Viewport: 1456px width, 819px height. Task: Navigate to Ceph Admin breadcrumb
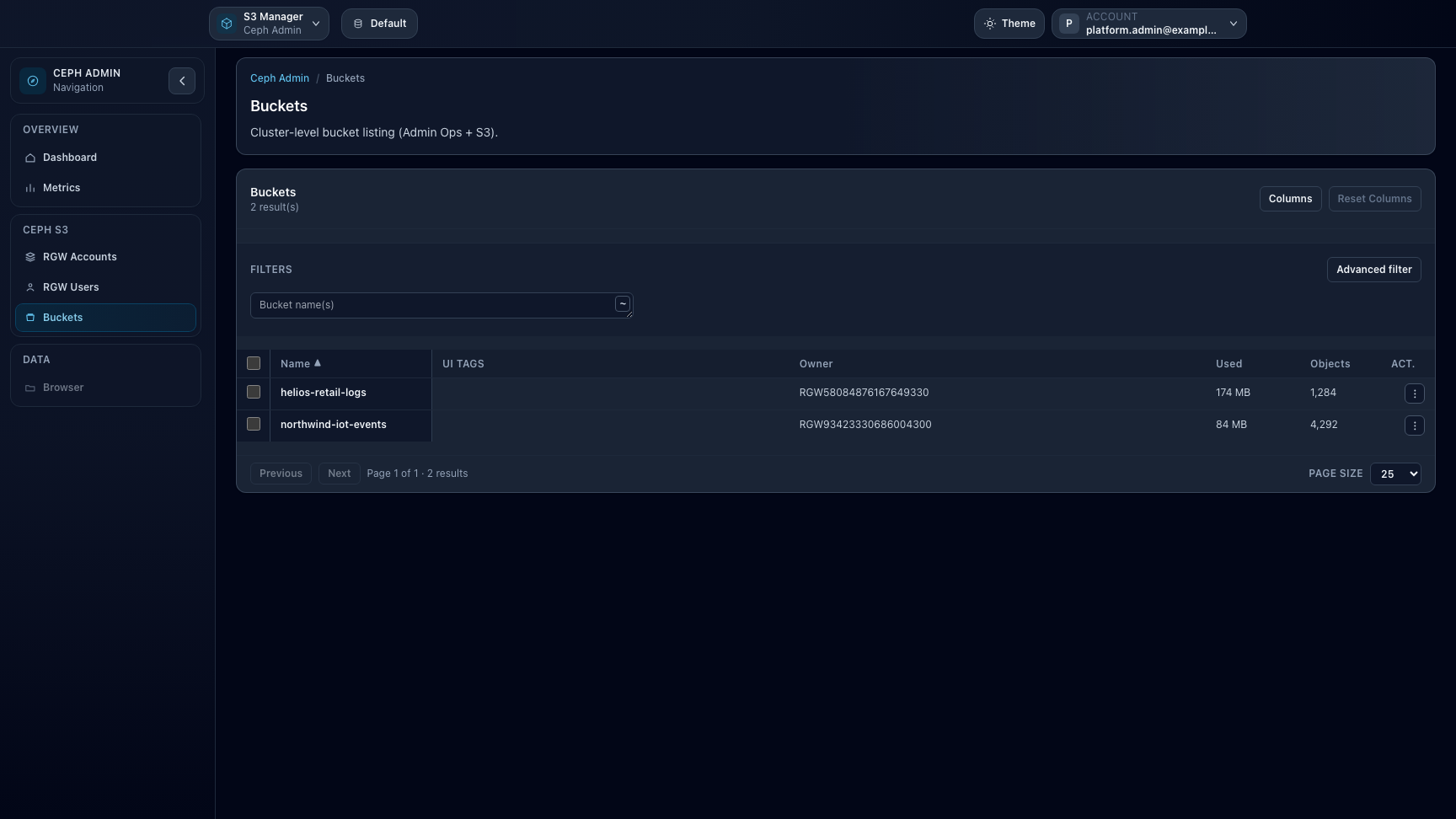click(279, 78)
